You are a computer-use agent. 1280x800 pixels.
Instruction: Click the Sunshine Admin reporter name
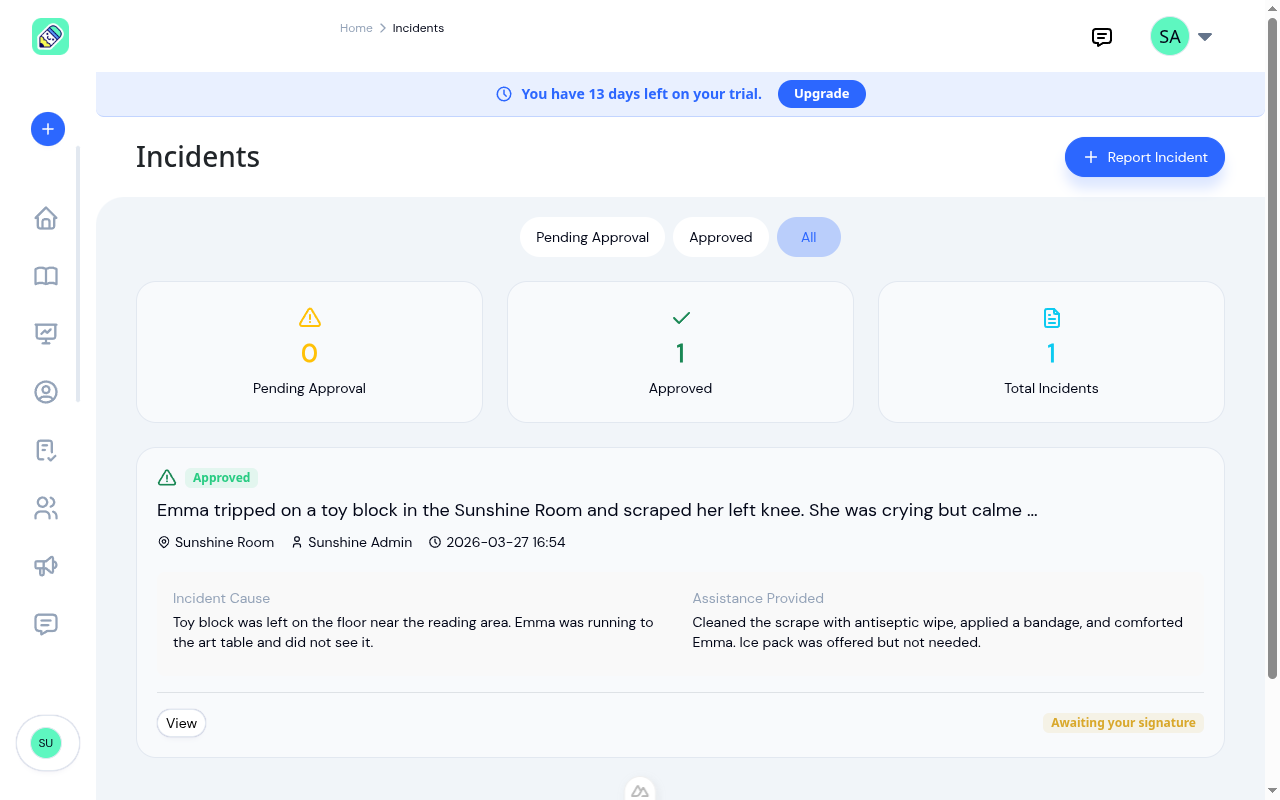[x=360, y=542]
